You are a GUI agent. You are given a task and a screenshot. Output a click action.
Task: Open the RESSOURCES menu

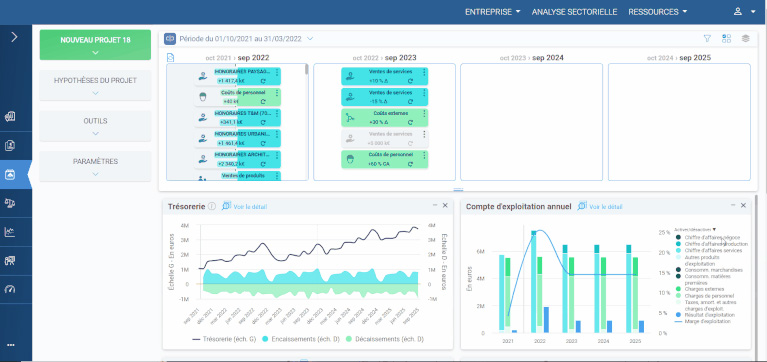pos(657,12)
